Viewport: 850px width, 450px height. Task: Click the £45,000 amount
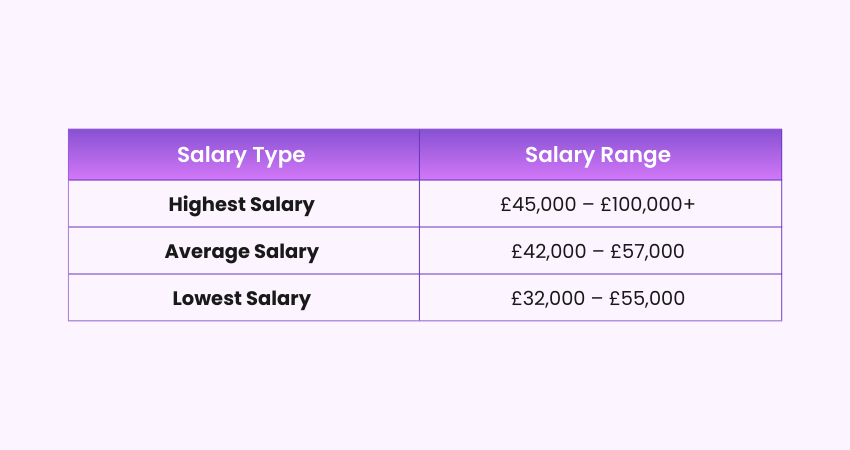pyautogui.click(x=539, y=204)
